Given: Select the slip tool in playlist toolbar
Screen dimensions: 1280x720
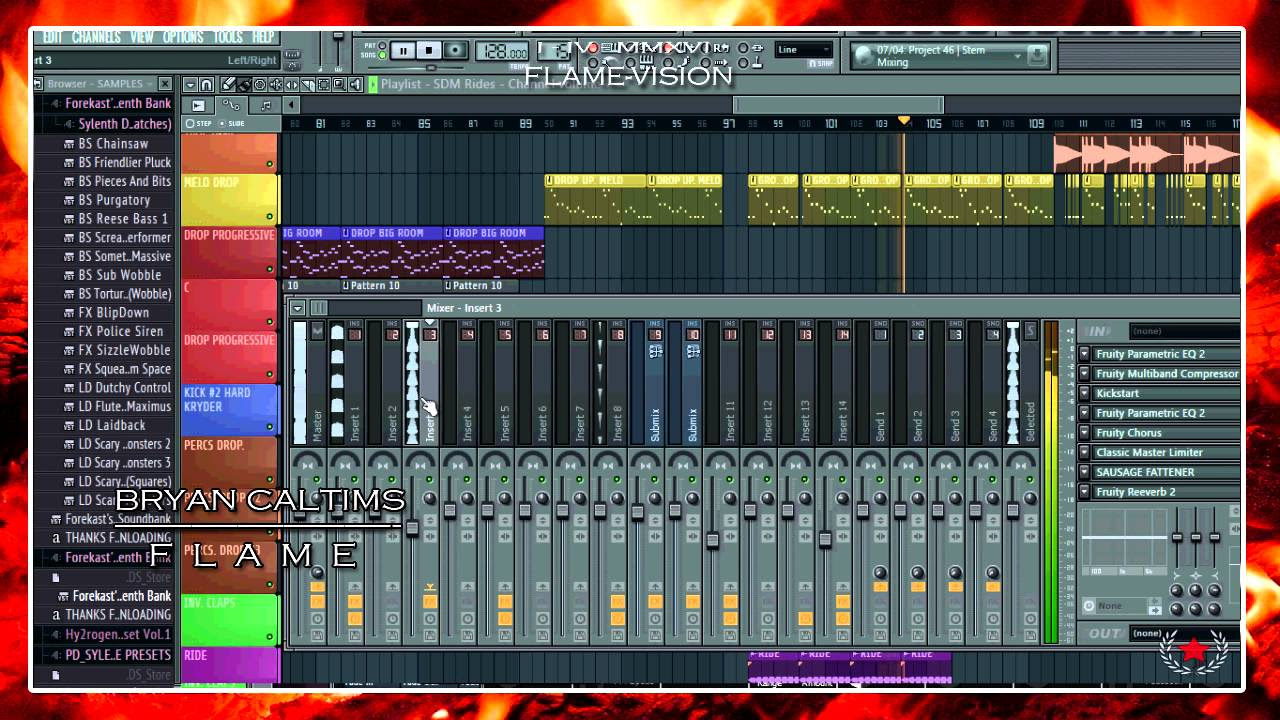Looking at the screenshot, I should tap(291, 85).
